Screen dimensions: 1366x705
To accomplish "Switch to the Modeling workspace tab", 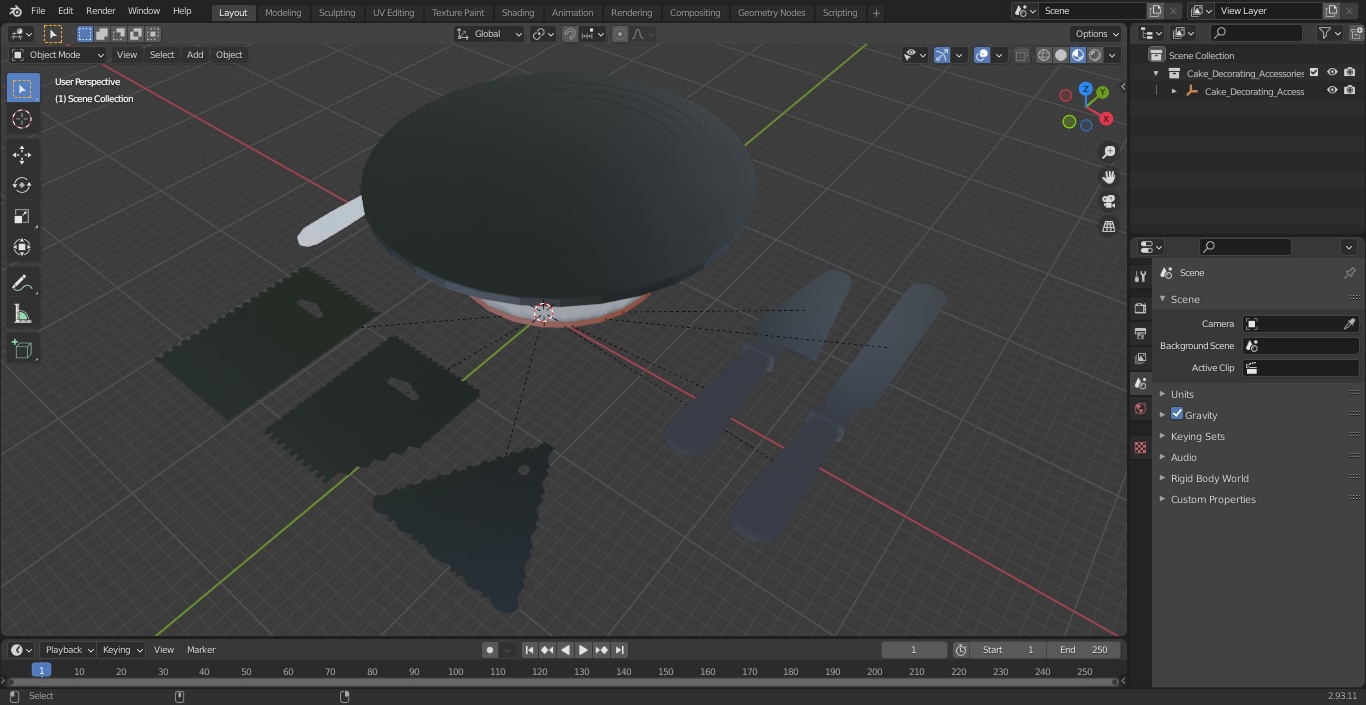I will (283, 12).
